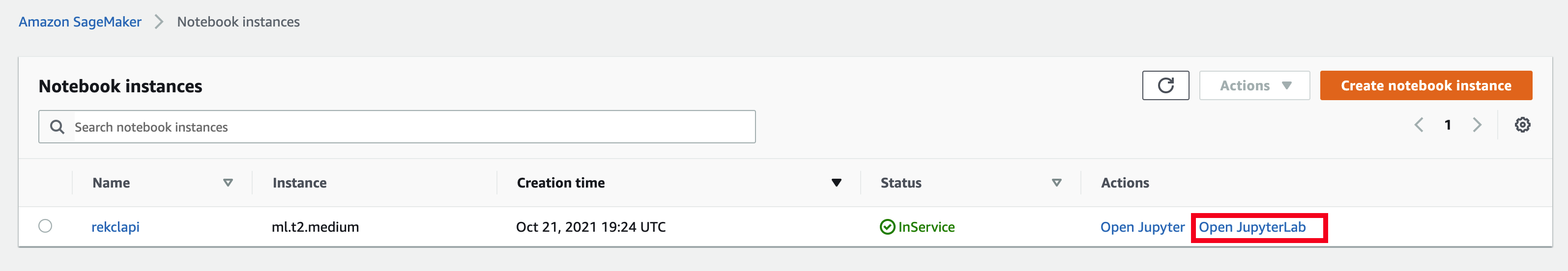
Task: Sort by Creation time arrow
Action: tap(836, 183)
